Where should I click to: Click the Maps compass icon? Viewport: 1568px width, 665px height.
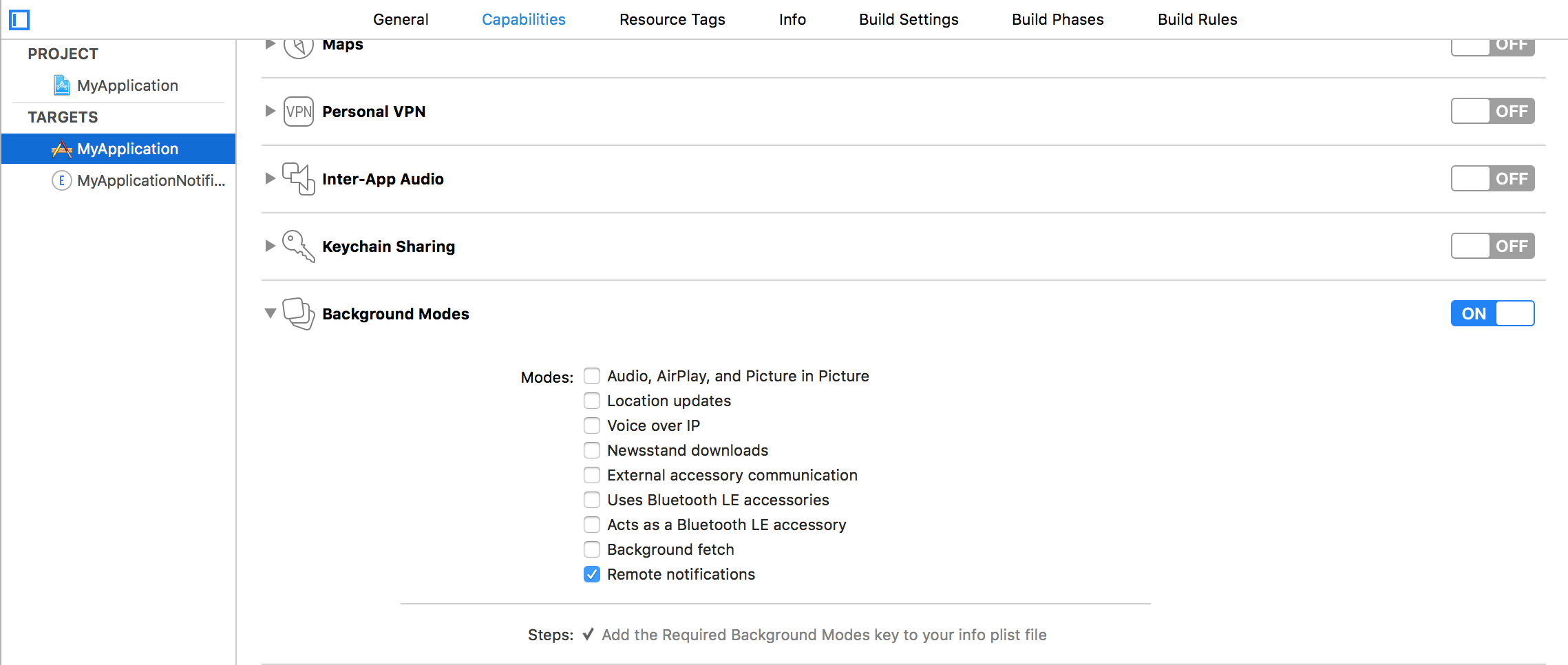(x=298, y=47)
